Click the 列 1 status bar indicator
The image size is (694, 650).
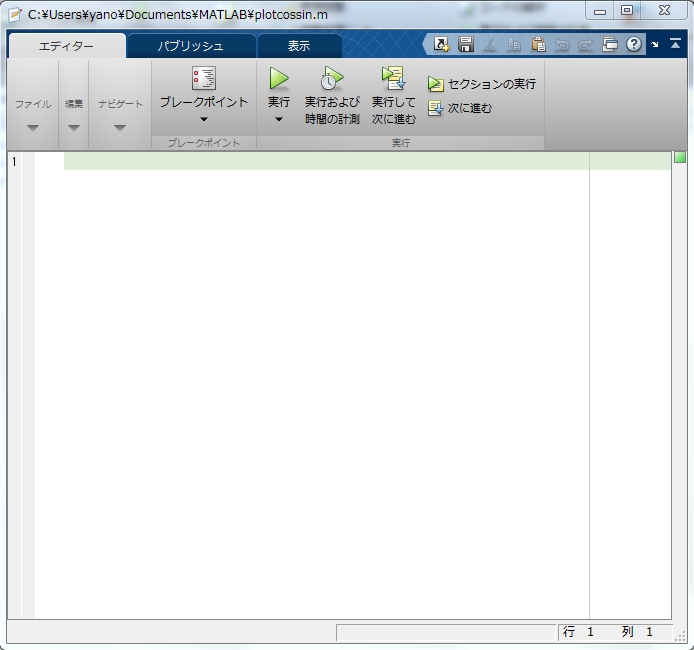[x=637, y=631]
